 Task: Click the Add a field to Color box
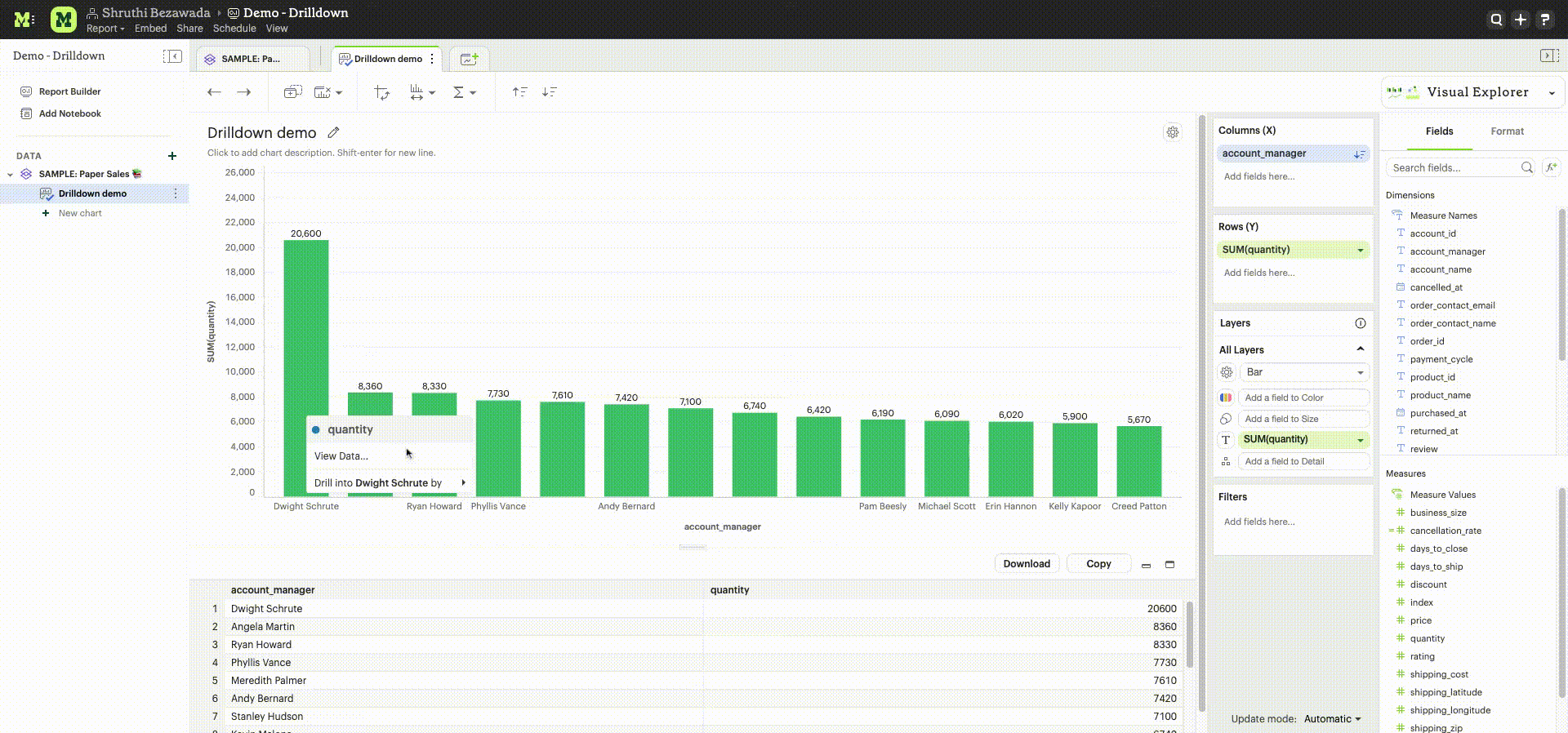pyautogui.click(x=1303, y=398)
